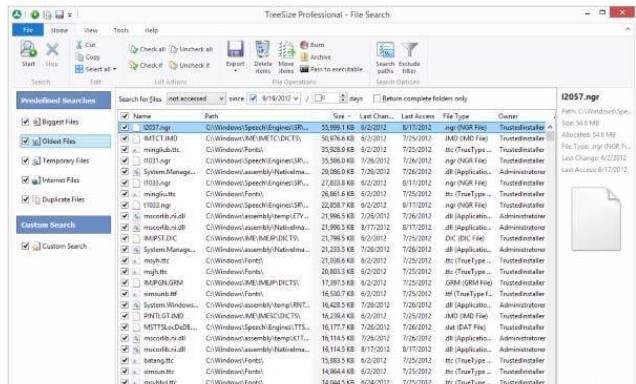The width and height of the screenshot is (636, 384).
Task: Select the IMTCT.IMD file row
Action: tap(333, 139)
